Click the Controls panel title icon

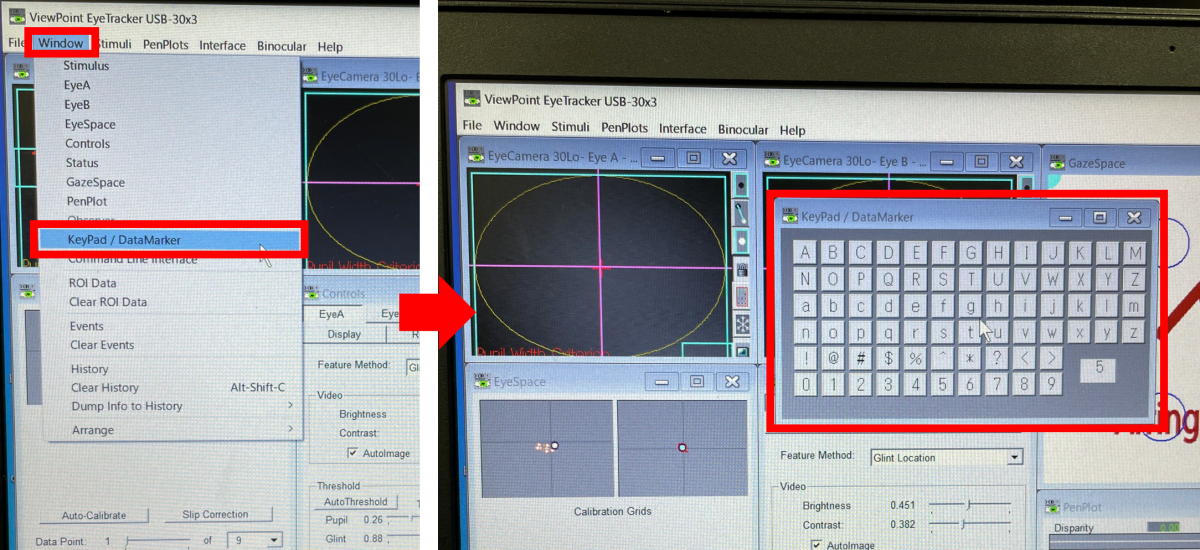312,293
